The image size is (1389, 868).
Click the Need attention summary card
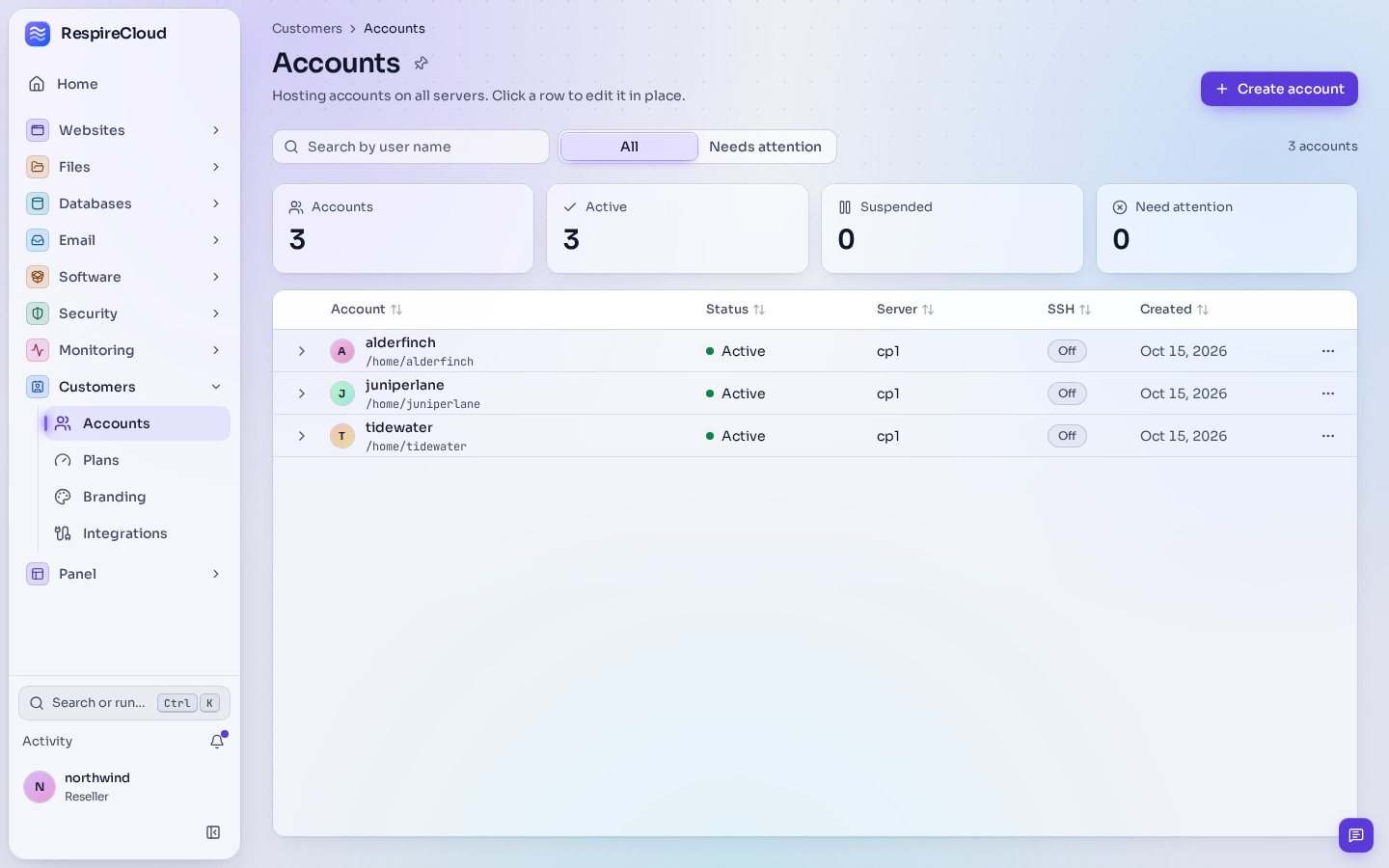(x=1227, y=229)
